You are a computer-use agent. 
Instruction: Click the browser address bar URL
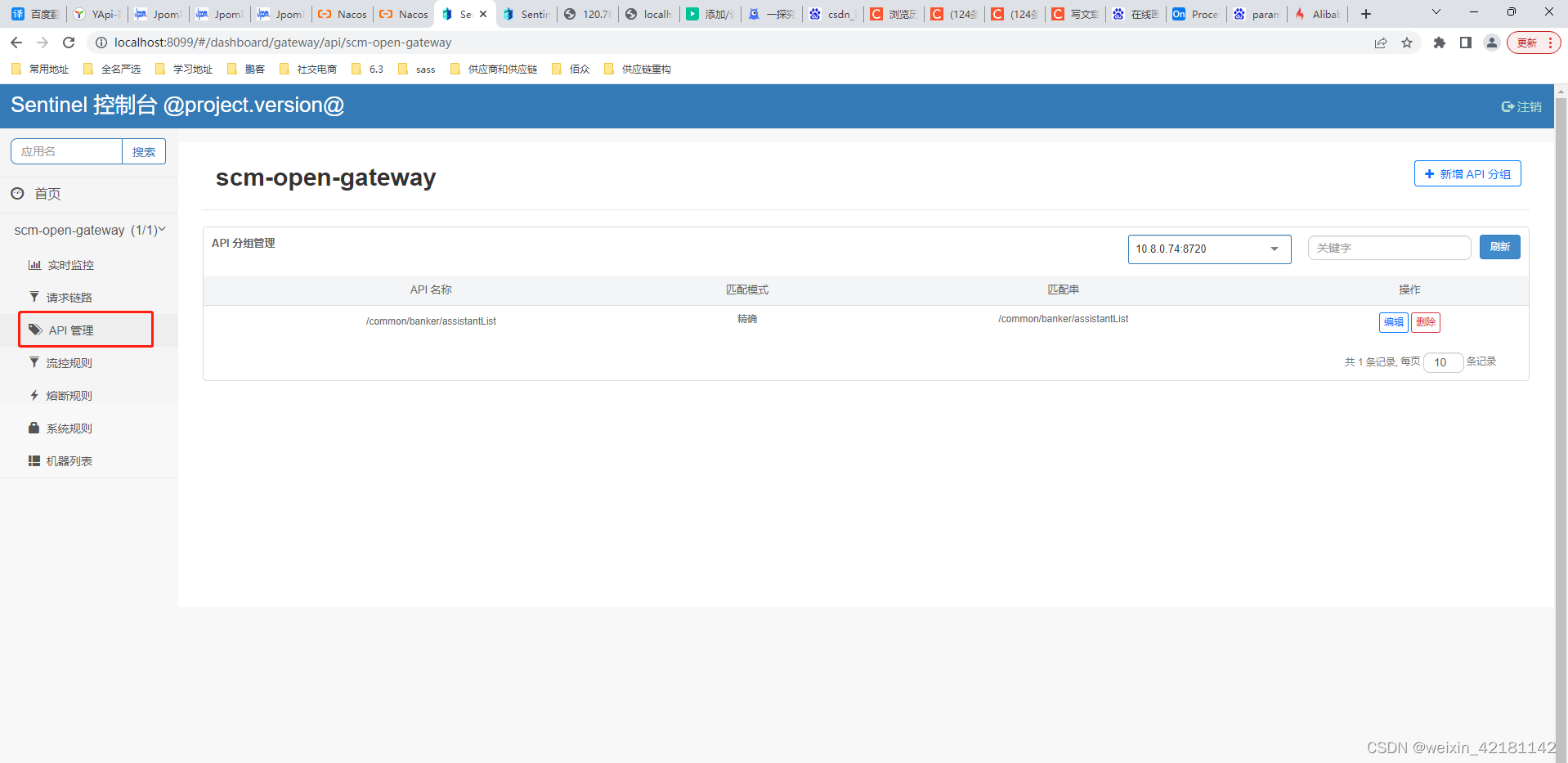(283, 43)
